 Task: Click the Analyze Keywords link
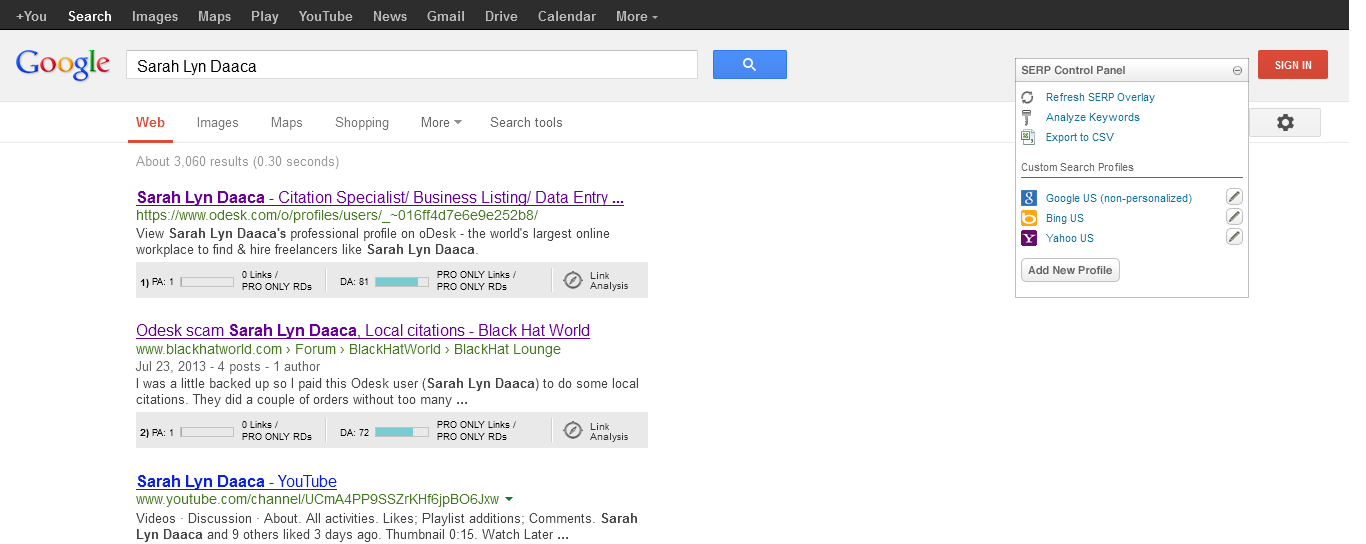pos(1093,117)
